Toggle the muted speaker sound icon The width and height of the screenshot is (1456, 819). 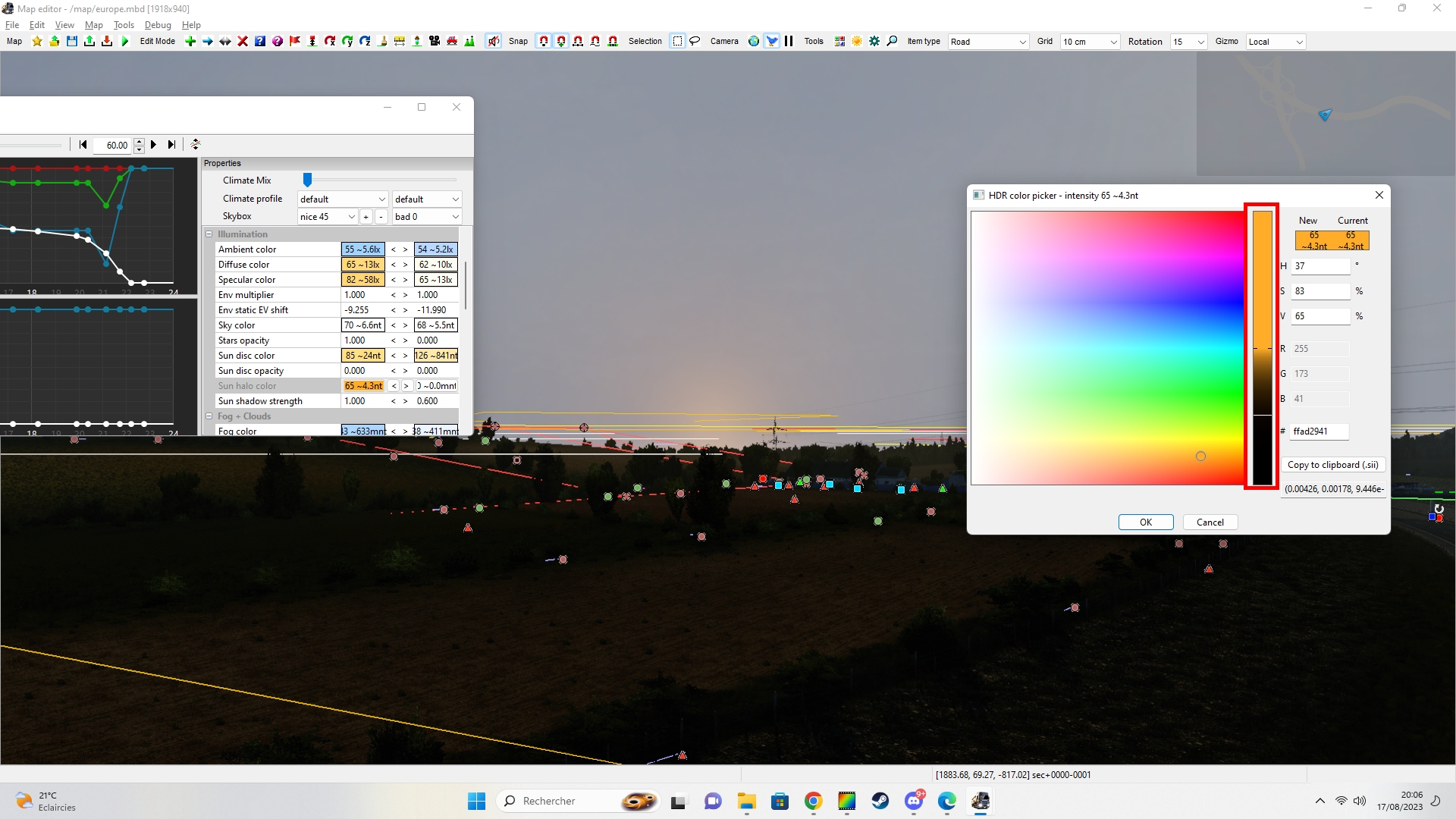click(x=494, y=41)
